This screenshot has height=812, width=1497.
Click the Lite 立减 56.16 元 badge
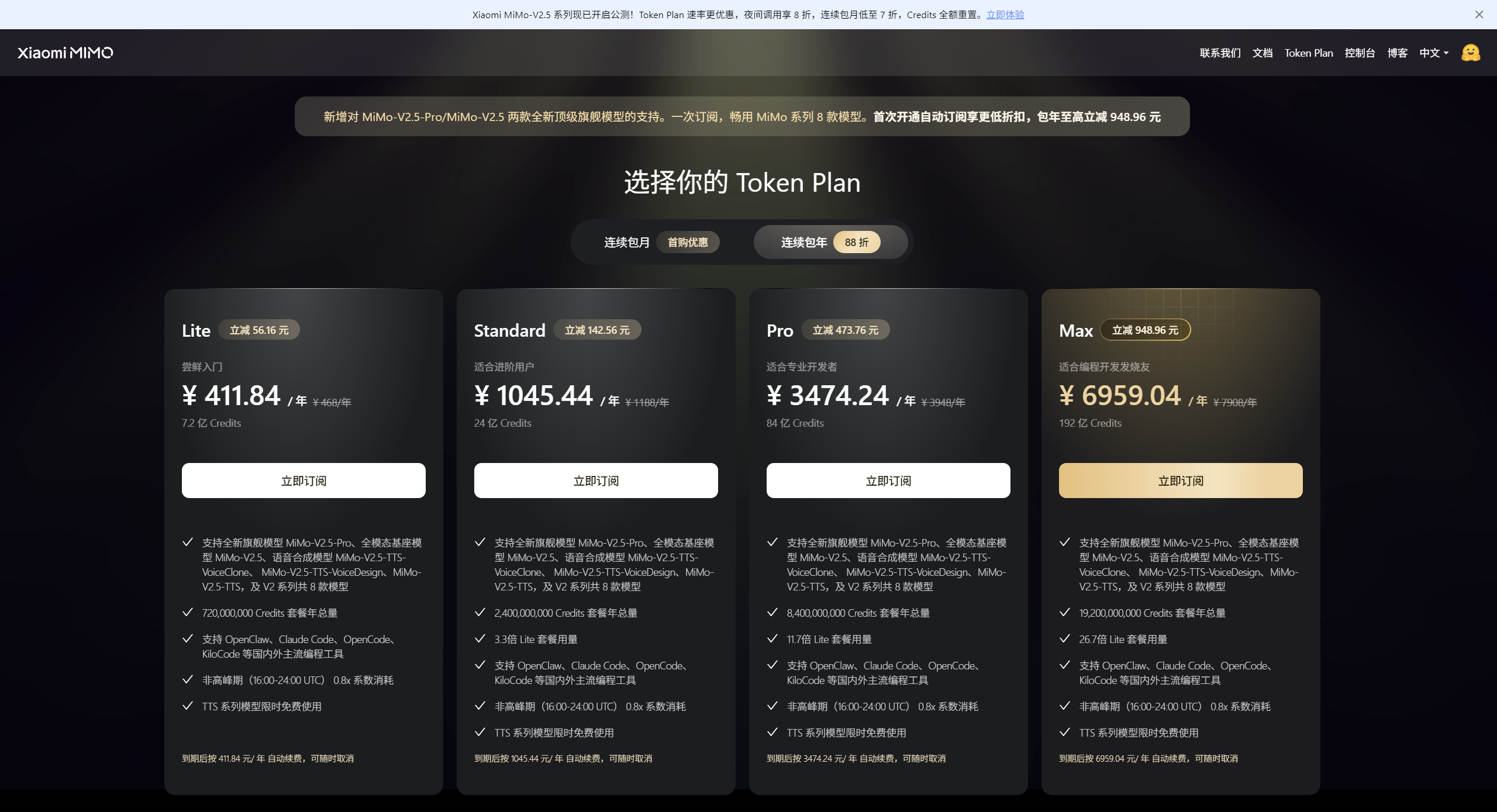point(259,330)
